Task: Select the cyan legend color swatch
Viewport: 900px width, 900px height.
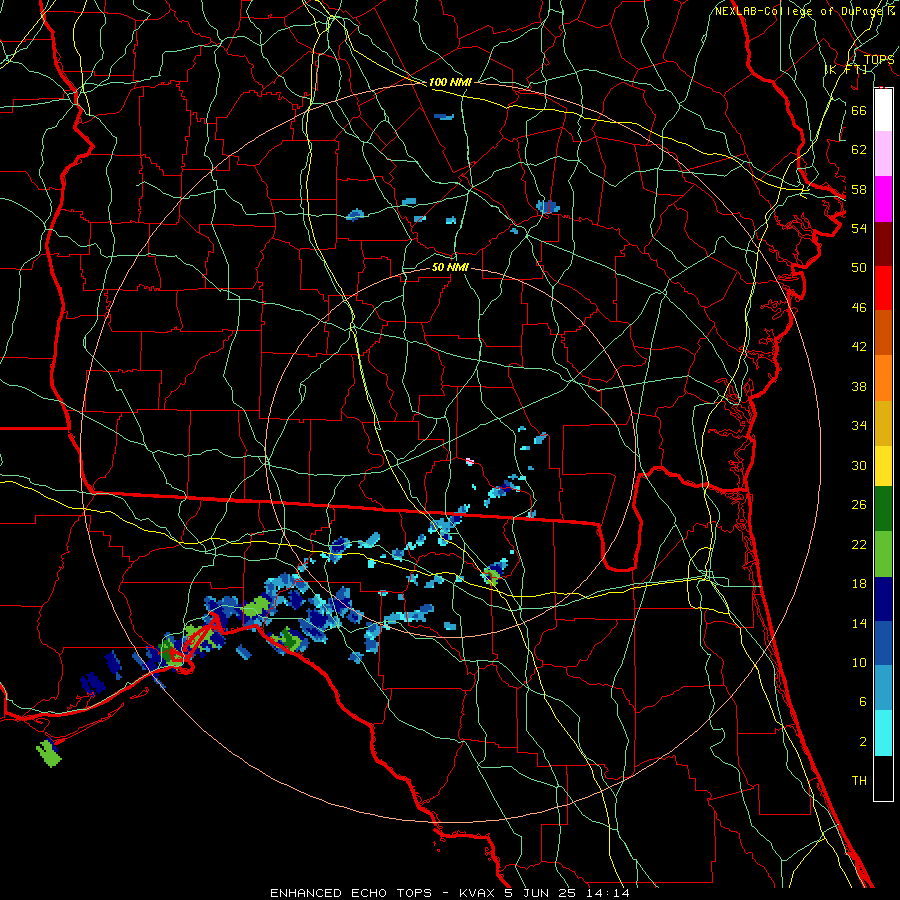Action: pyautogui.click(x=883, y=732)
